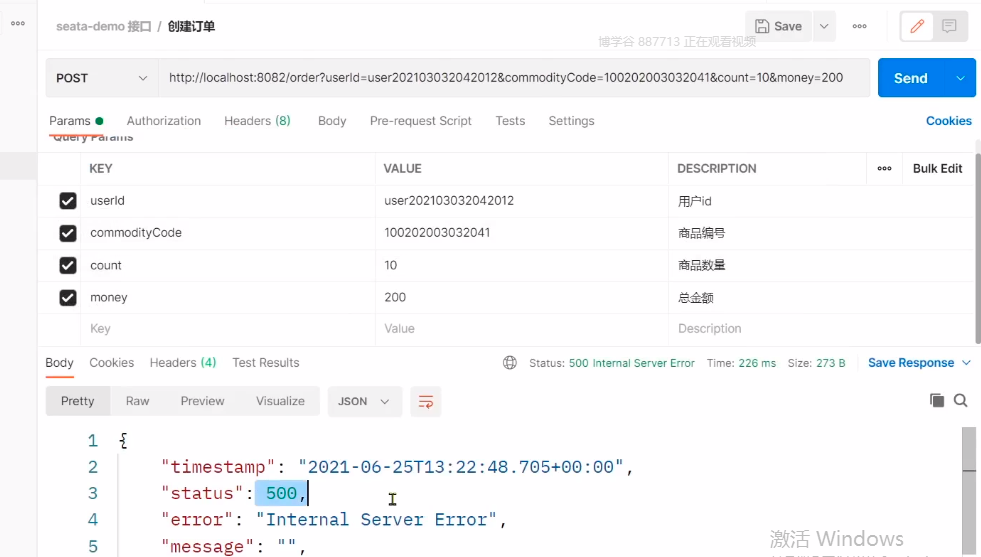981x557 pixels.
Task: Open the request Body tab
Action: 332,121
